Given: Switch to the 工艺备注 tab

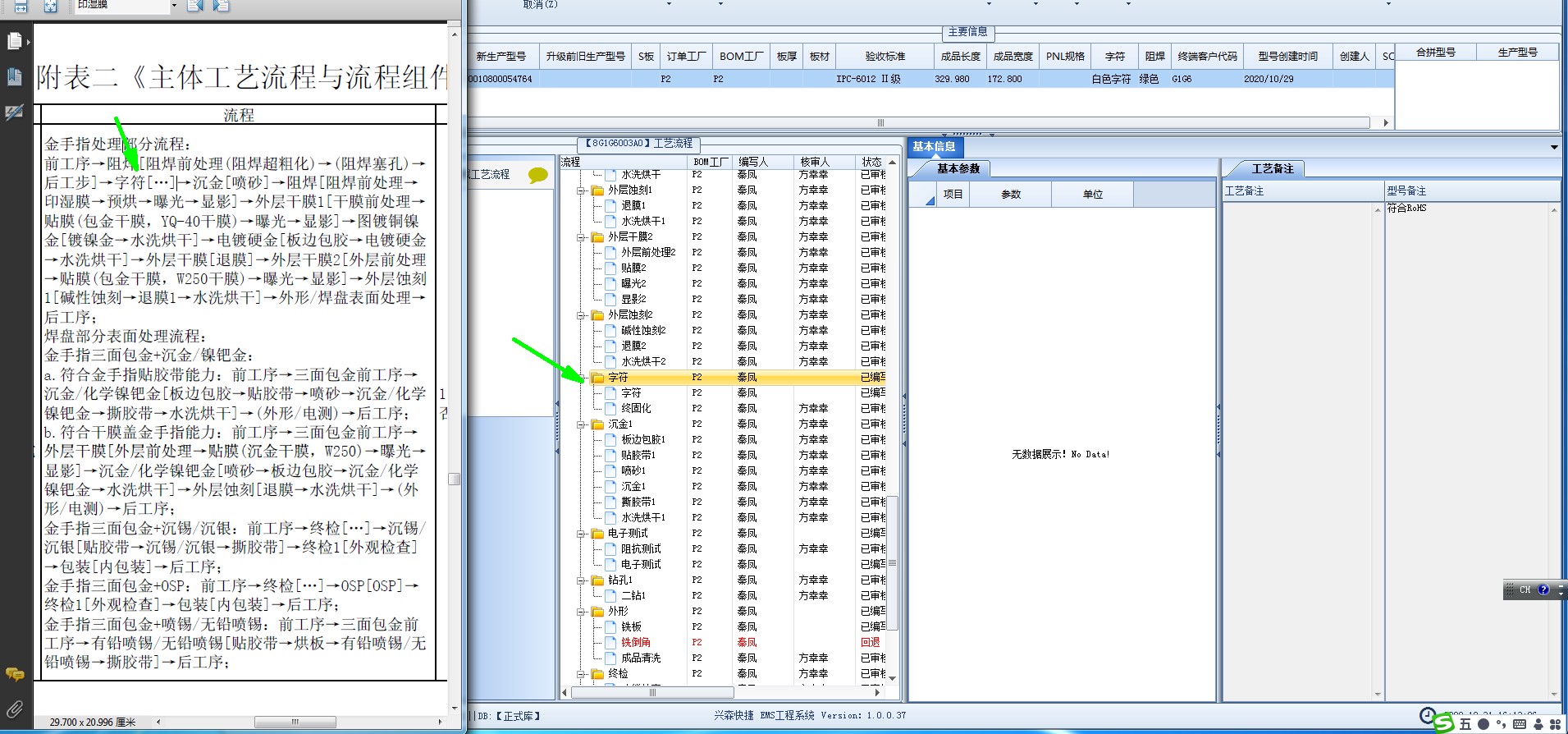Looking at the screenshot, I should 1272,169.
